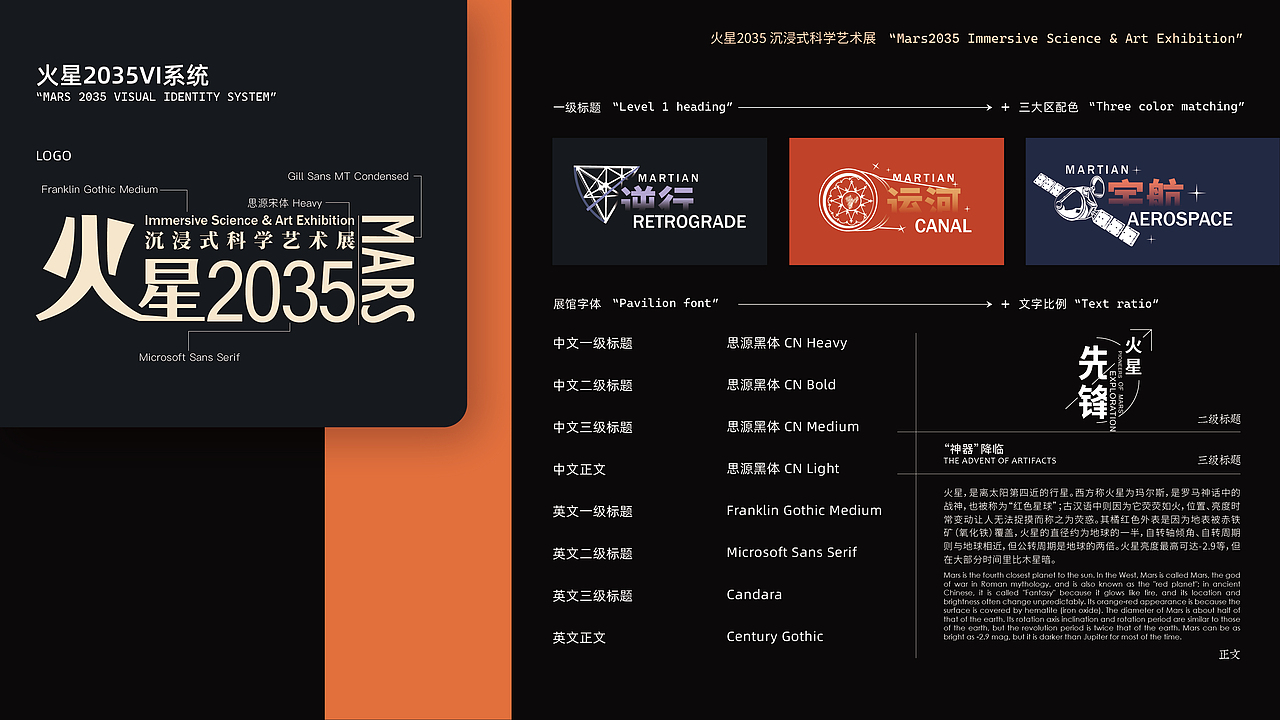Image resolution: width=1280 pixels, height=720 pixels.
Task: Toggle the dark RETROGRADE color panel
Action: click(660, 201)
